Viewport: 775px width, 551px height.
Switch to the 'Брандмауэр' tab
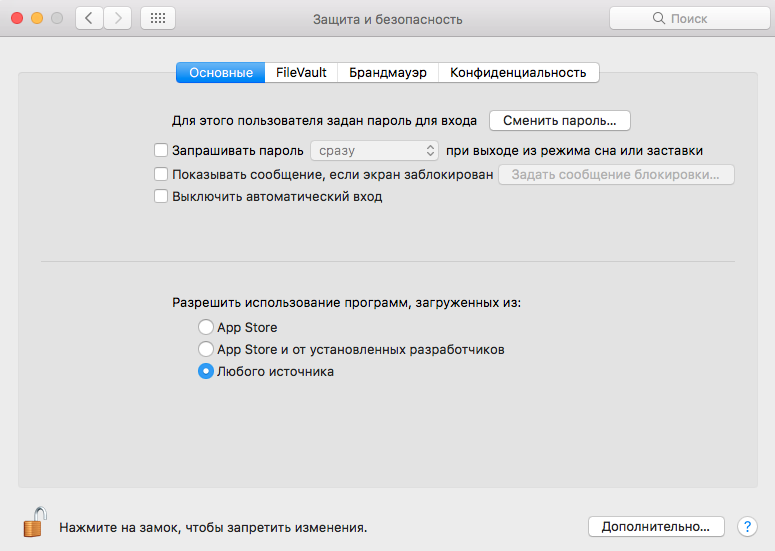click(388, 73)
